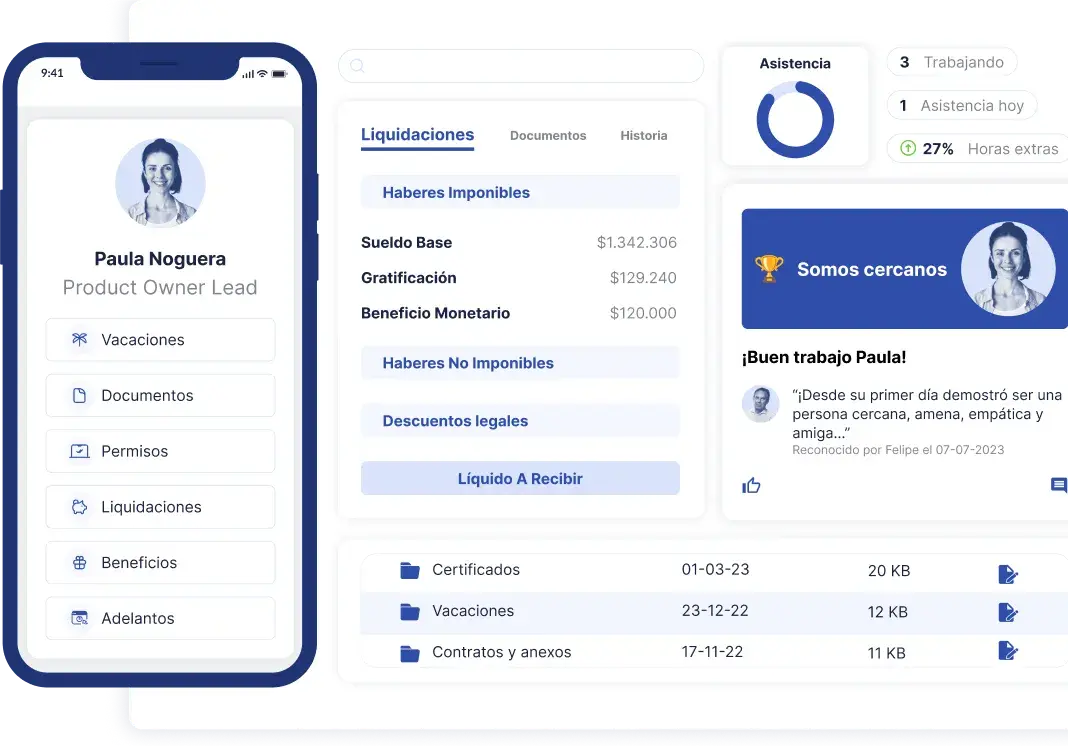Select the calendar-check icon beside Permisos

pos(77,451)
